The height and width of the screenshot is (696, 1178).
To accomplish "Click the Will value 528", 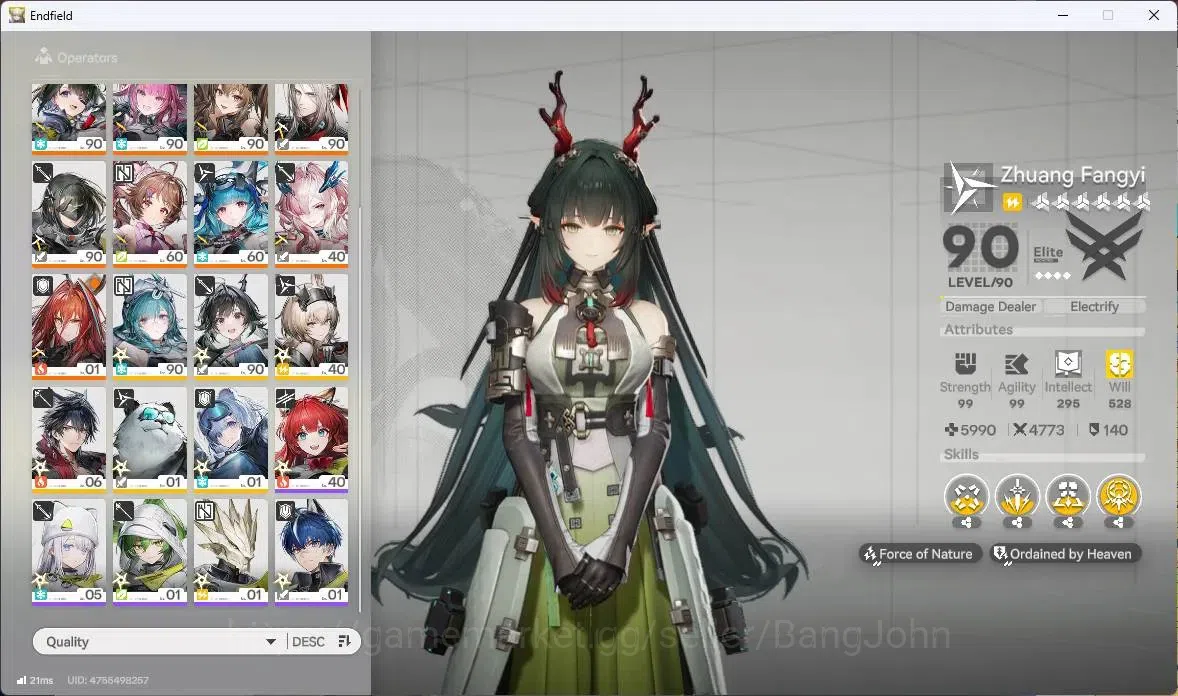I will [x=1119, y=404].
